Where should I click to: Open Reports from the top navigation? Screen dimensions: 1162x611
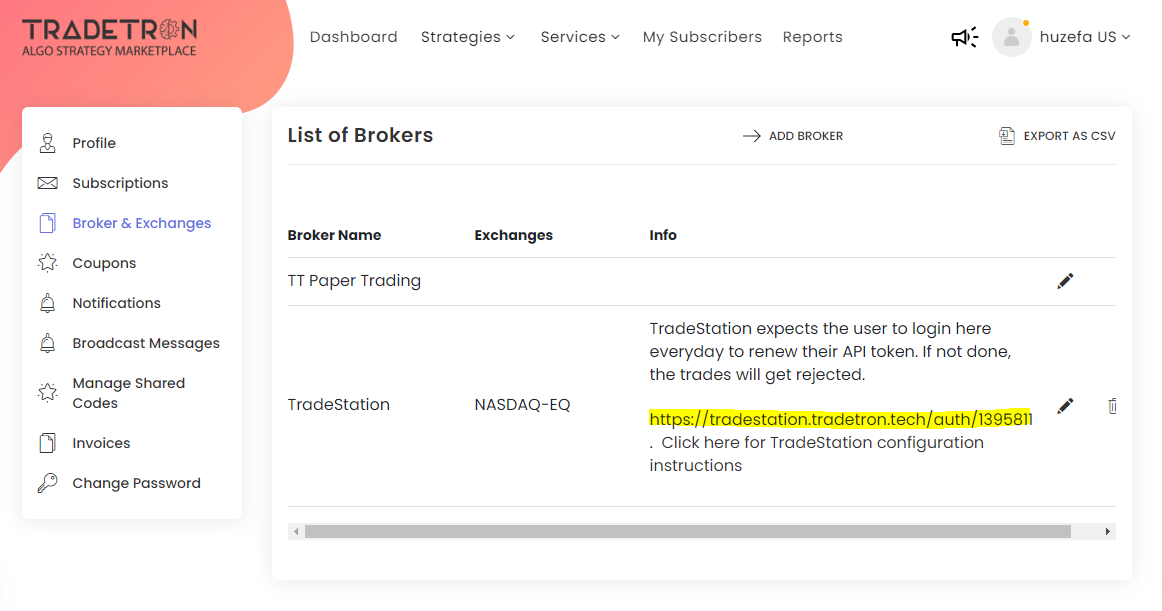click(x=812, y=37)
